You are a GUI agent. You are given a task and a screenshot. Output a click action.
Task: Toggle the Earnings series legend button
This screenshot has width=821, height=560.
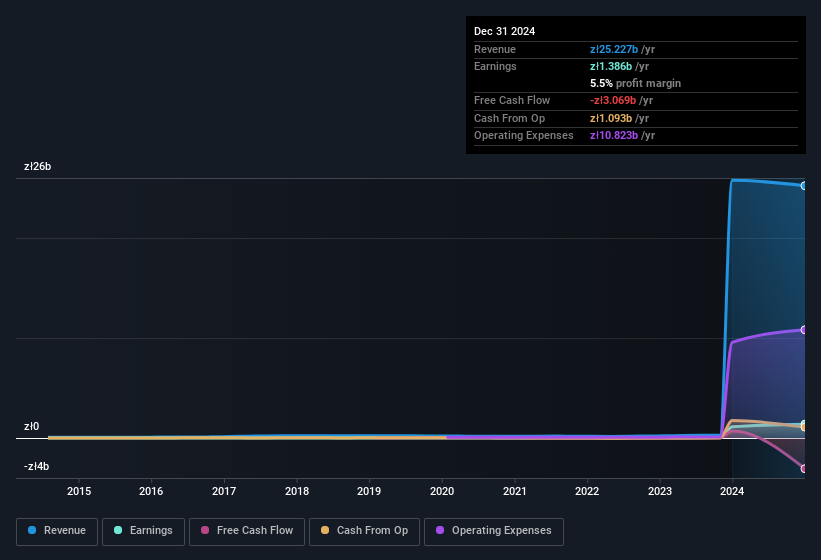(143, 531)
